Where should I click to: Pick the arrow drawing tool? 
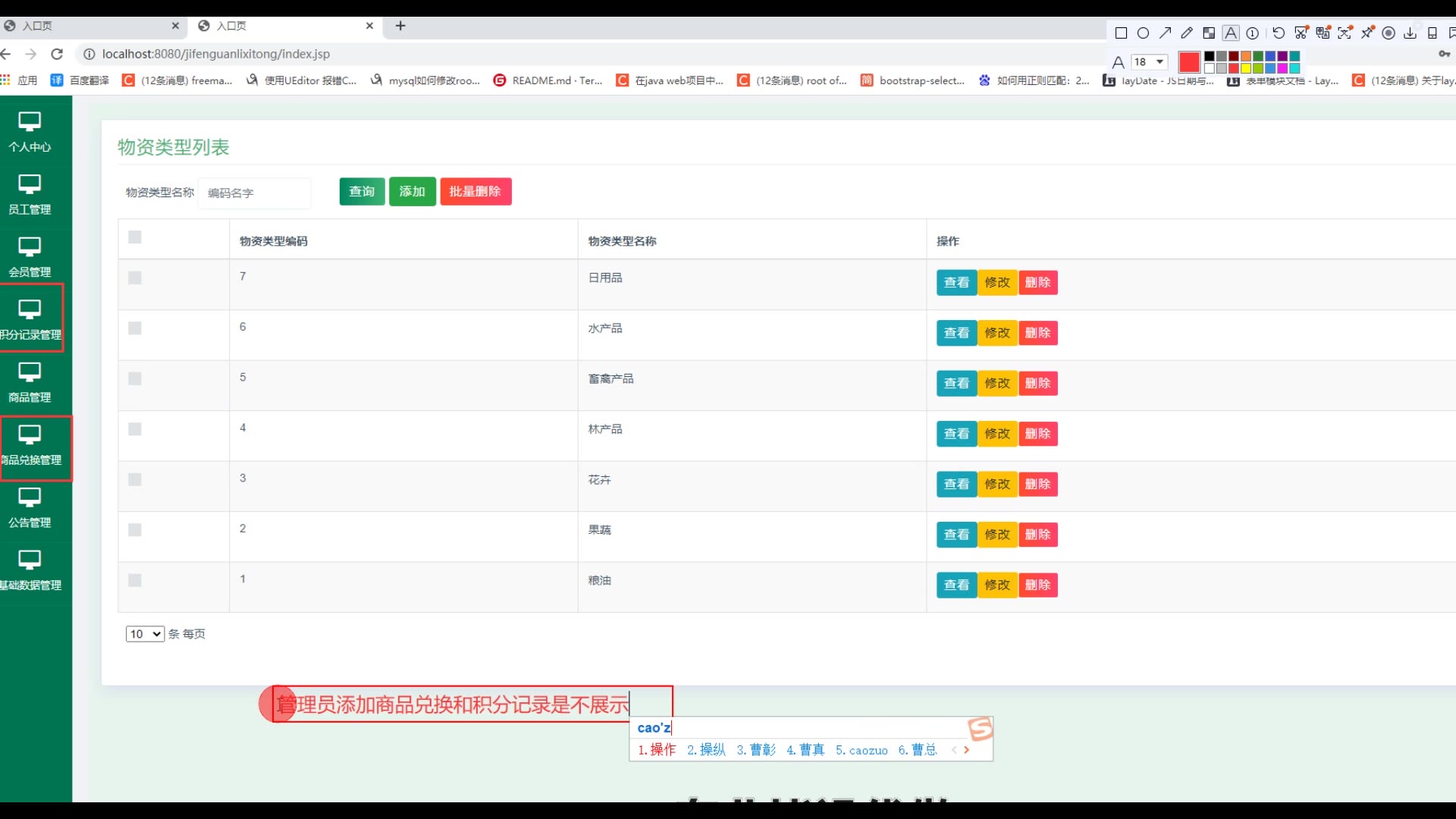pyautogui.click(x=1165, y=33)
